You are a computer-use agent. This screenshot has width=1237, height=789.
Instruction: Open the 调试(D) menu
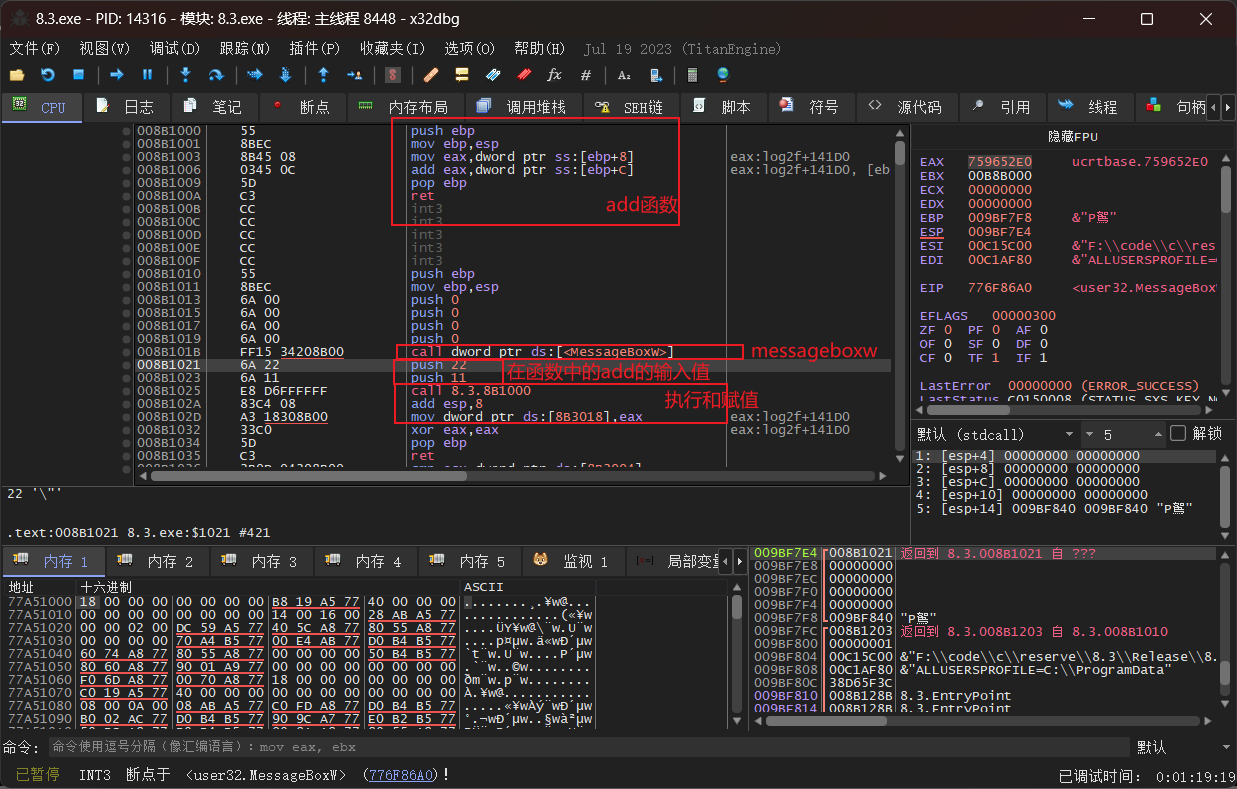click(174, 48)
